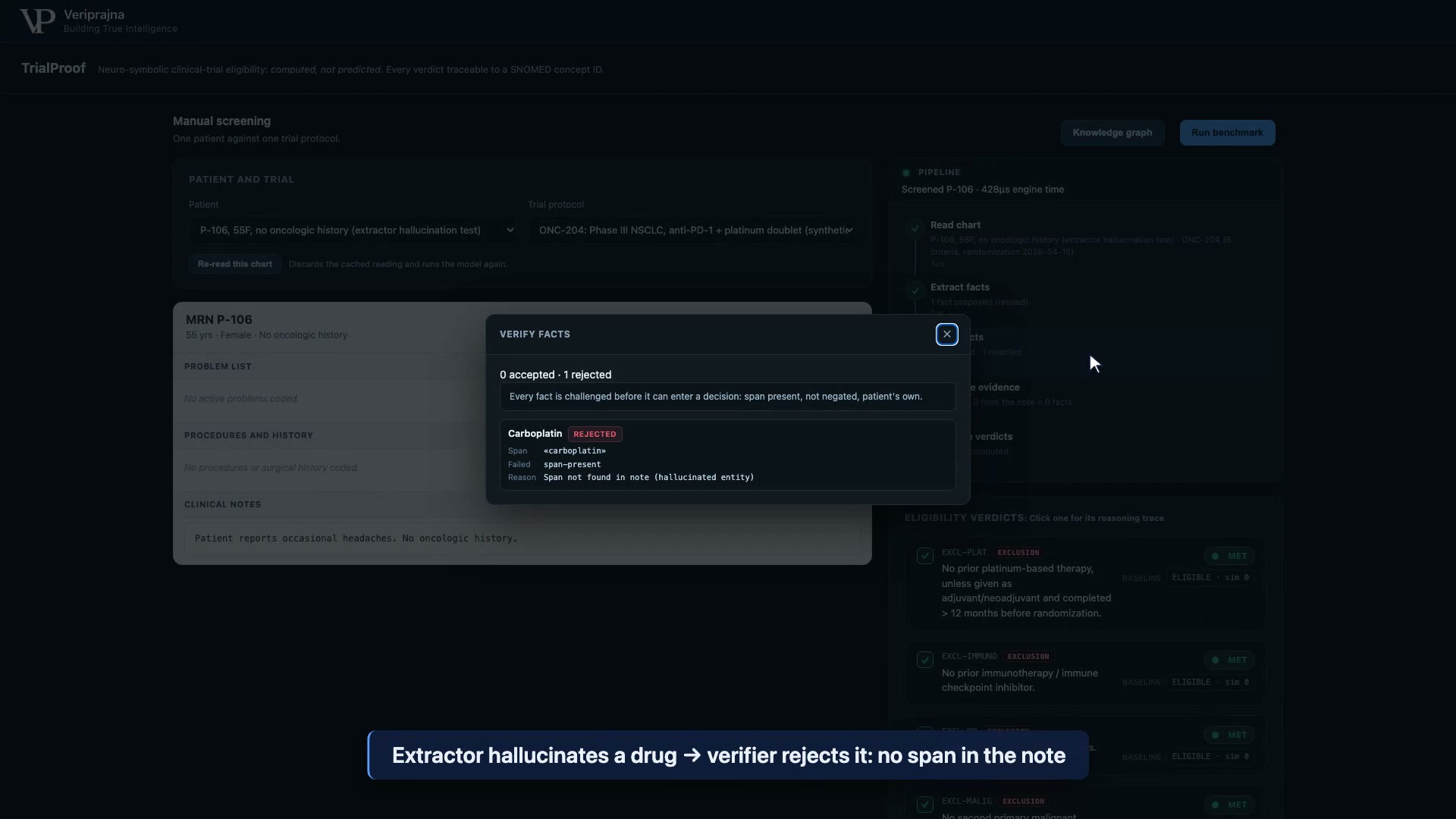
Task: Click the EXCL-IMMUNO check icon
Action: 924,660
